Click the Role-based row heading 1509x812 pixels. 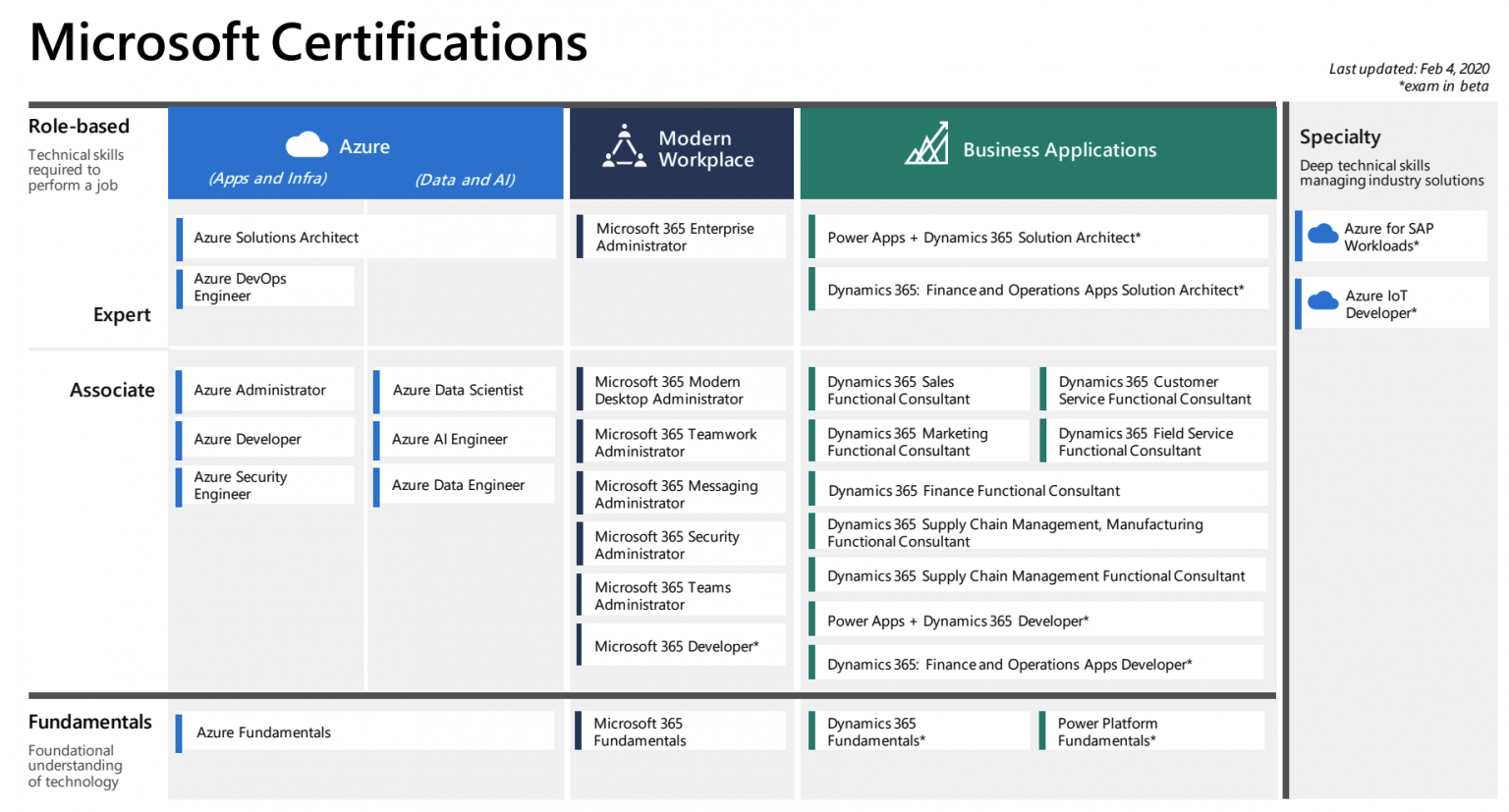pos(79,126)
